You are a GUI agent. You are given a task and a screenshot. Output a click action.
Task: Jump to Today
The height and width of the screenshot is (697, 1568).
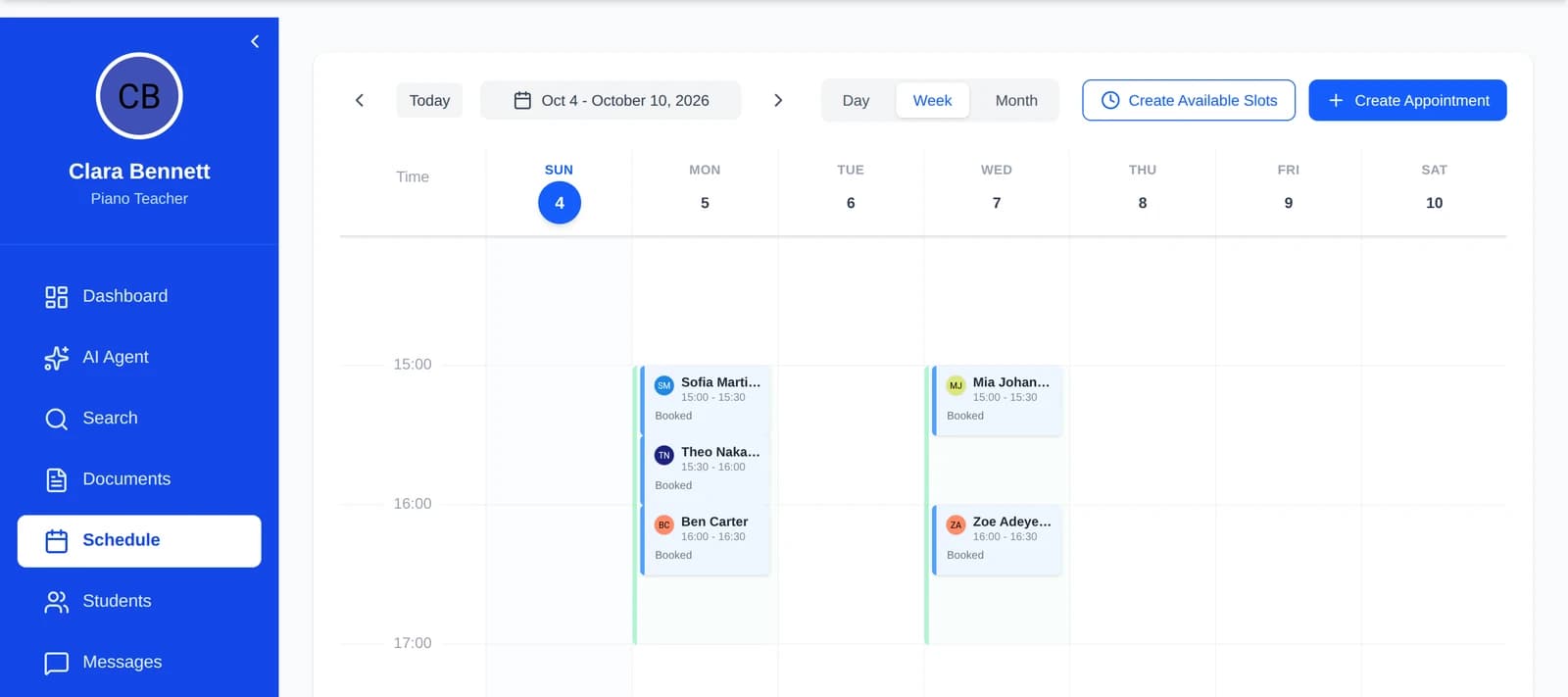pyautogui.click(x=429, y=100)
